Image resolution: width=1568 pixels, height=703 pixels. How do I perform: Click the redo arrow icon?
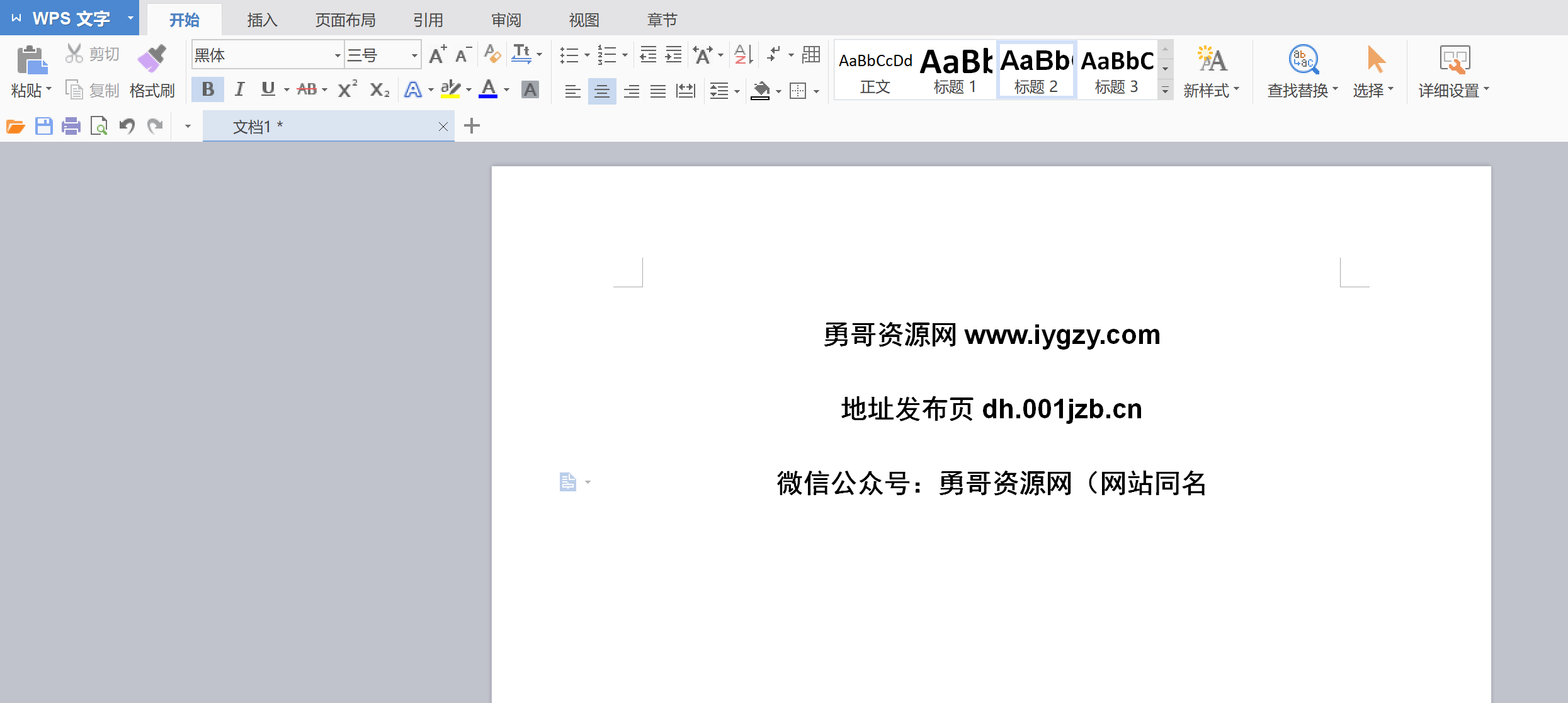[155, 127]
